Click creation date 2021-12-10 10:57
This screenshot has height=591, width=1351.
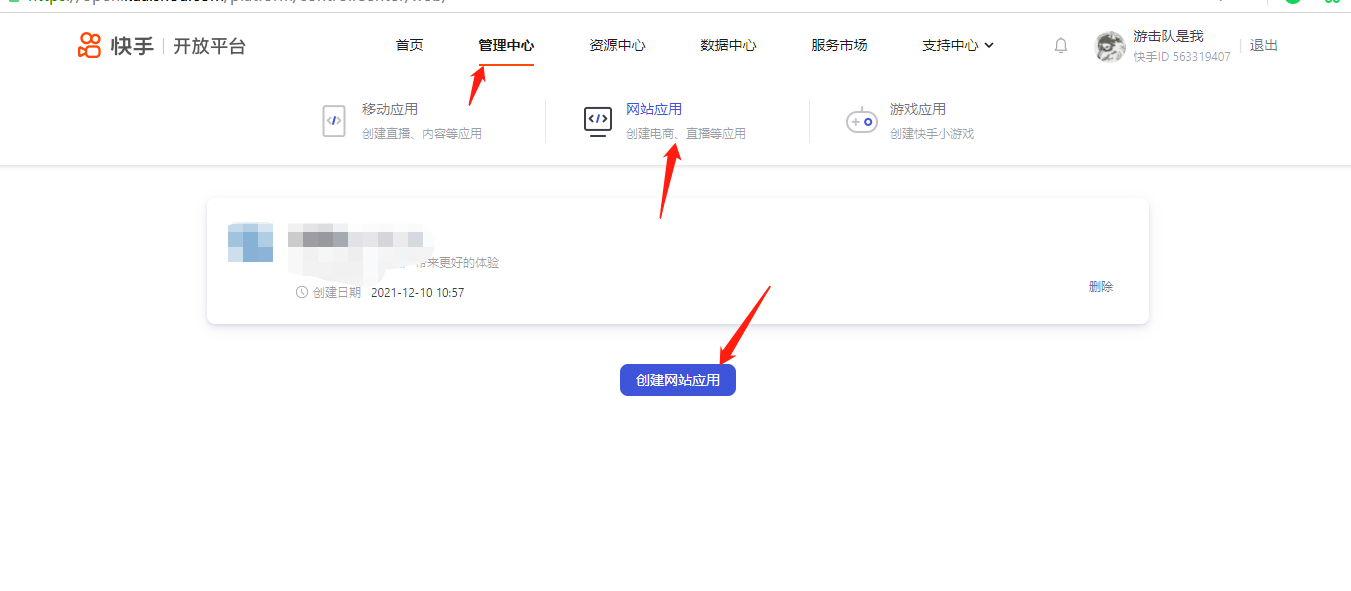click(x=417, y=293)
